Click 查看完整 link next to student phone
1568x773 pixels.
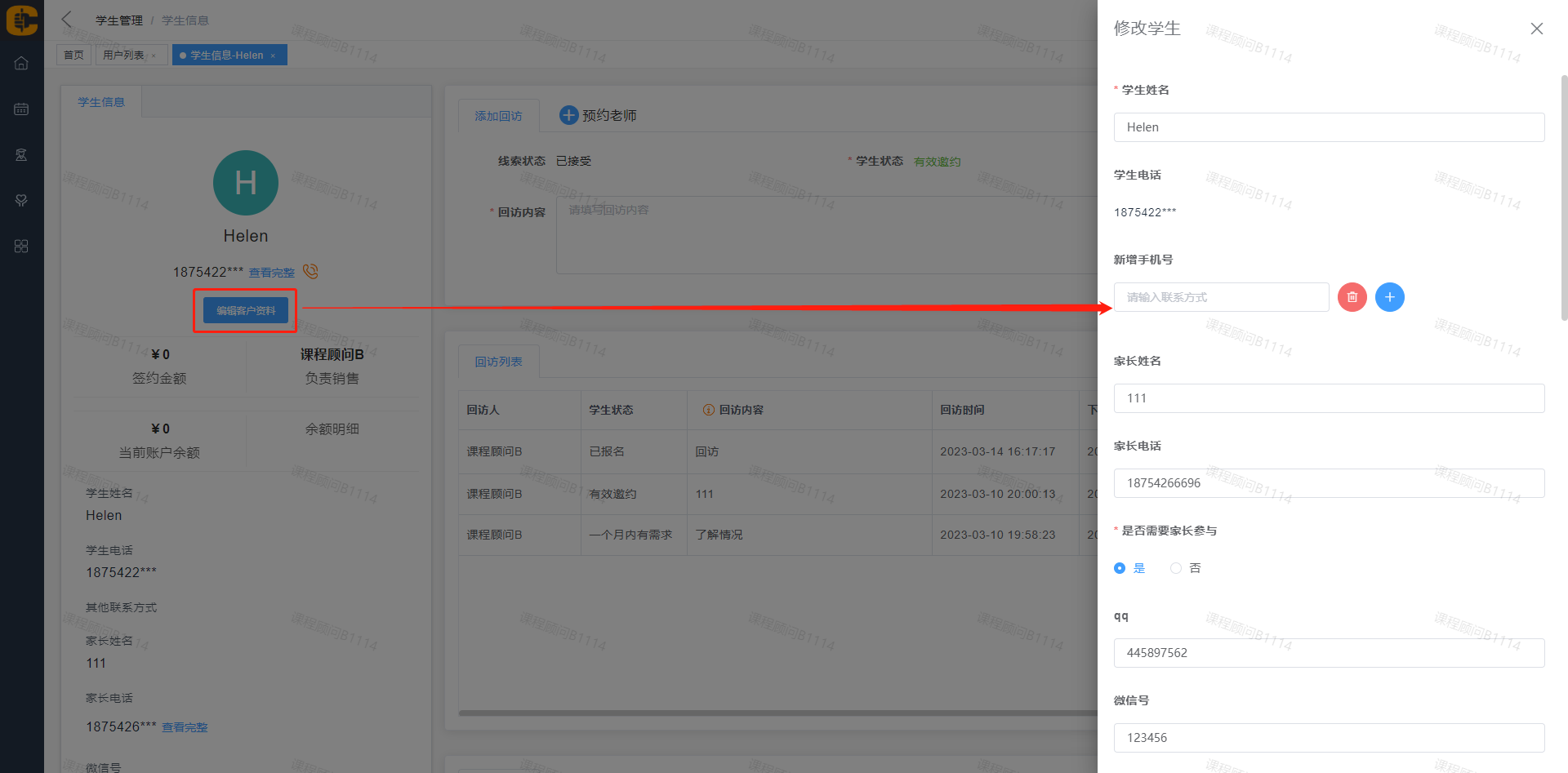(271, 273)
